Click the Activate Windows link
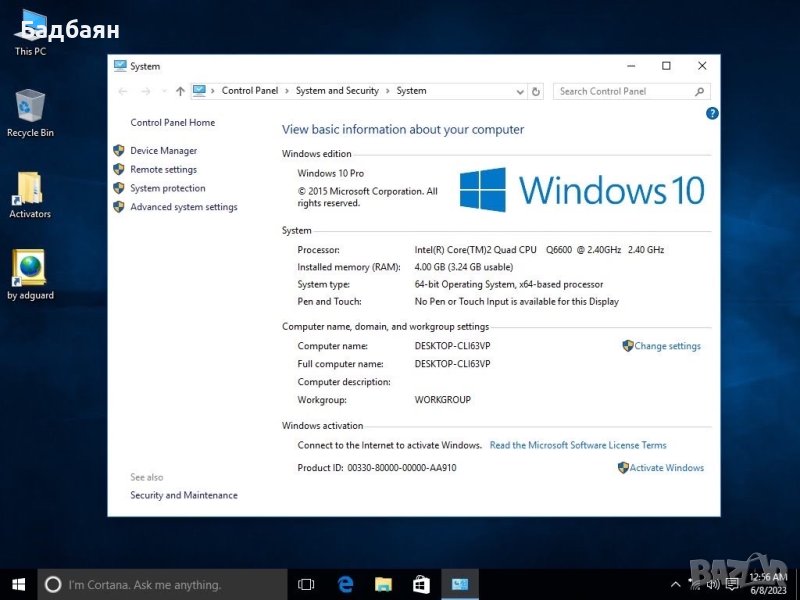 (x=666, y=468)
